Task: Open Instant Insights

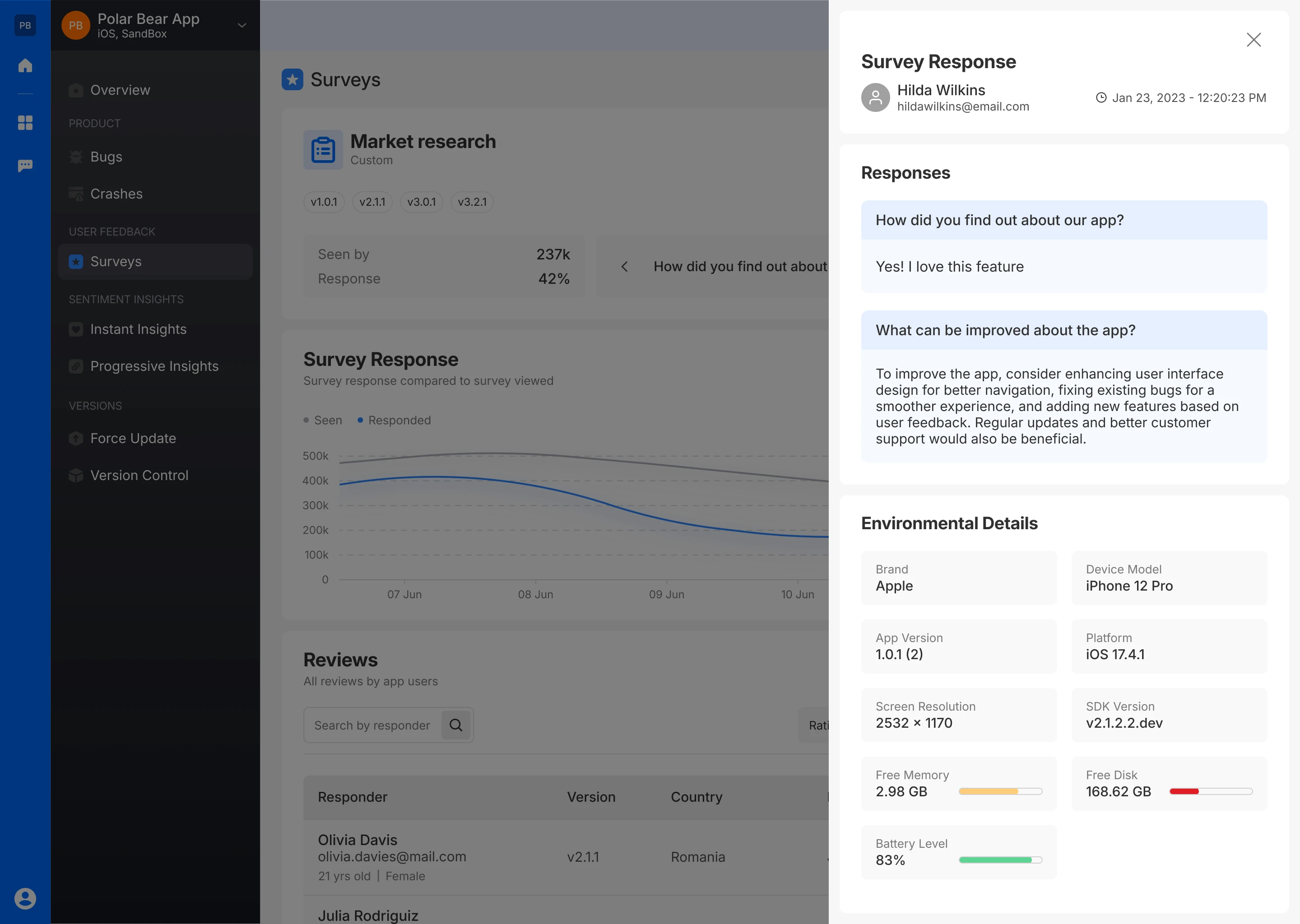Action: click(155, 329)
